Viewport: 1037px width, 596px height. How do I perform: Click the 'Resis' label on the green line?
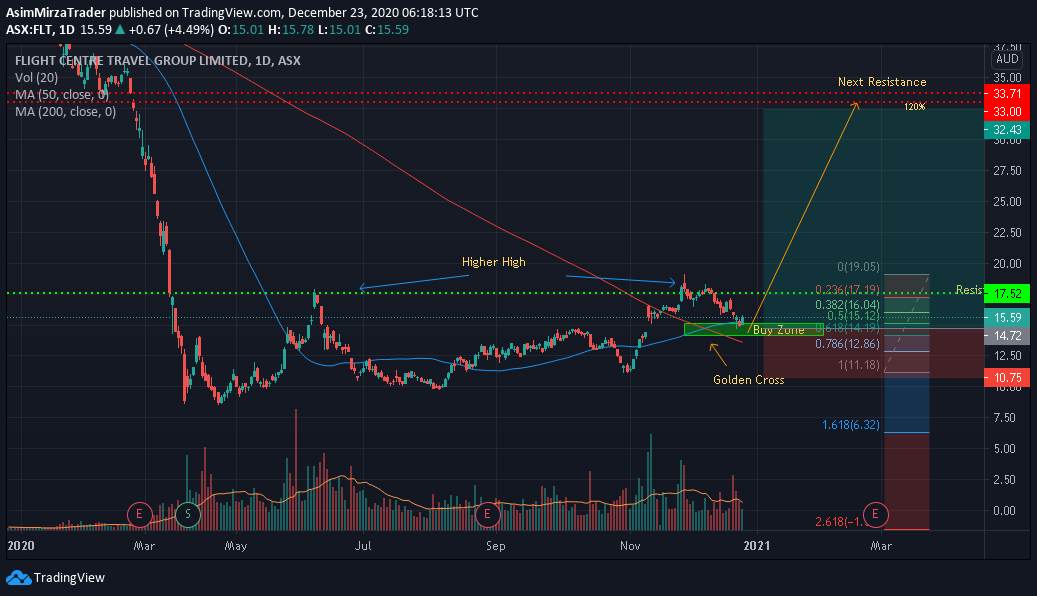[969, 290]
